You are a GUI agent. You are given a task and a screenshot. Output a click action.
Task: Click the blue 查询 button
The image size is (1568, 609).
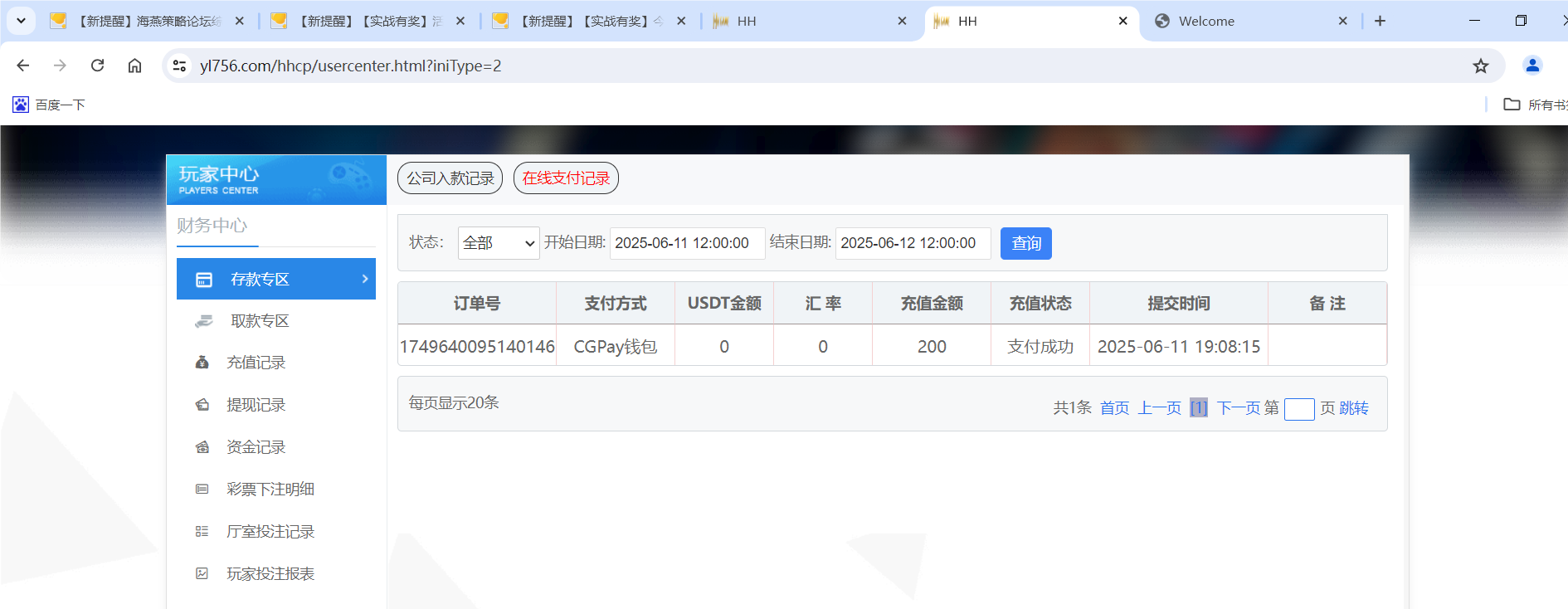[x=1025, y=243]
